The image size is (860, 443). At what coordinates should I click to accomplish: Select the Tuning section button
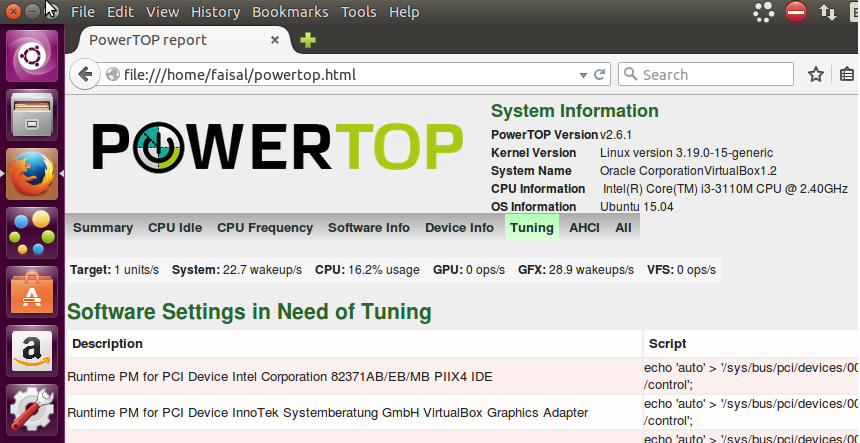tap(531, 228)
